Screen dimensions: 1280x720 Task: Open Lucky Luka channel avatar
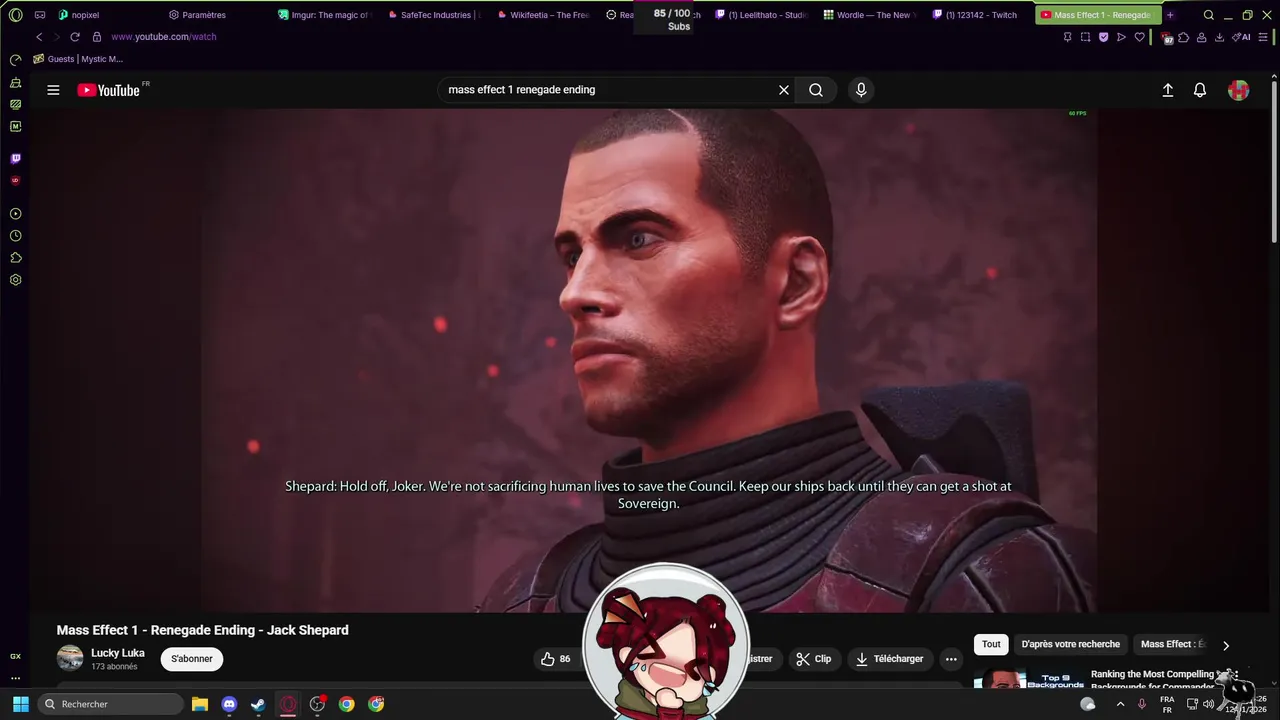click(x=70, y=658)
